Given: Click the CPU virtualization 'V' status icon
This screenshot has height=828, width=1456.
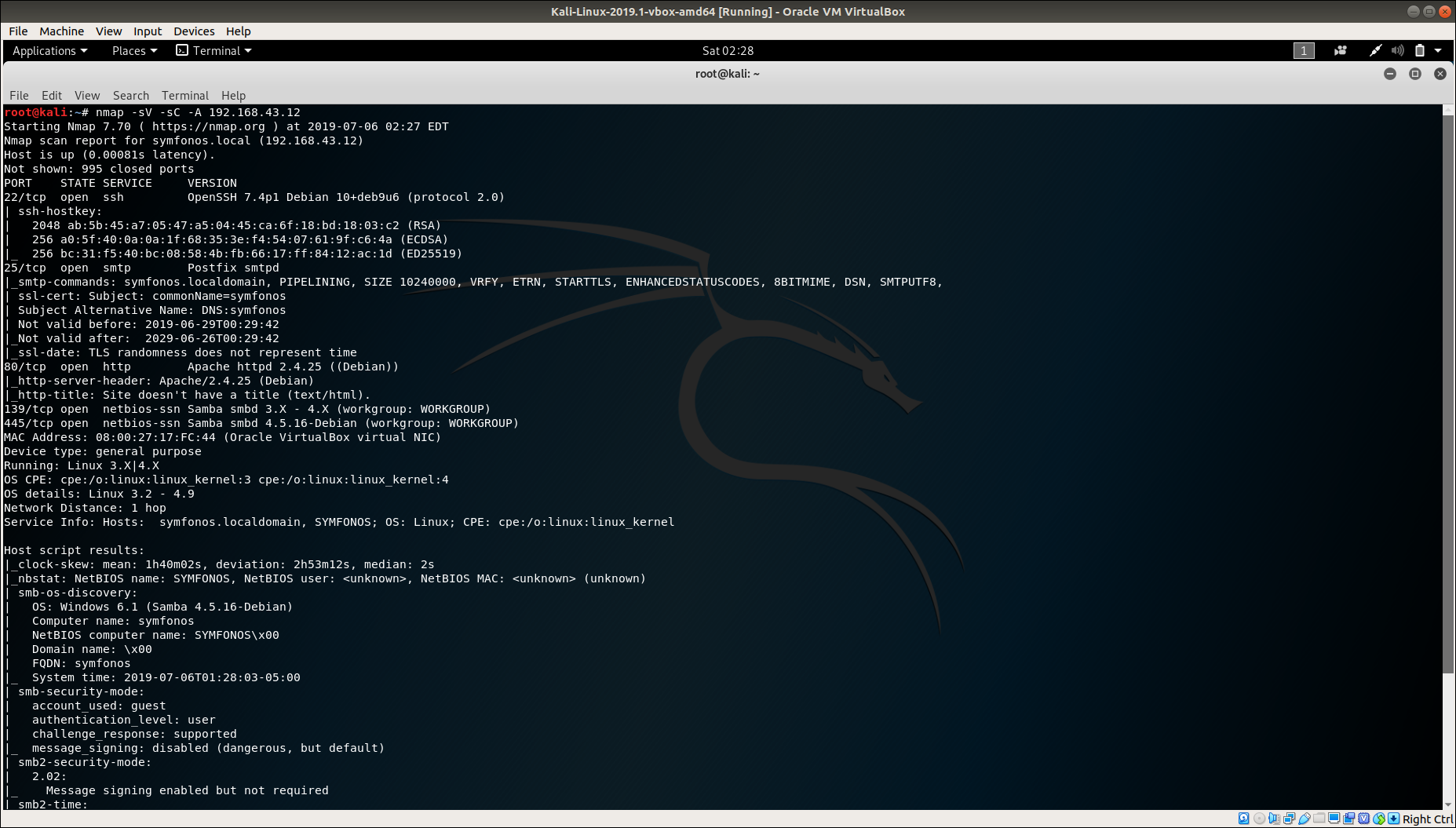Looking at the screenshot, I should 1363,819.
